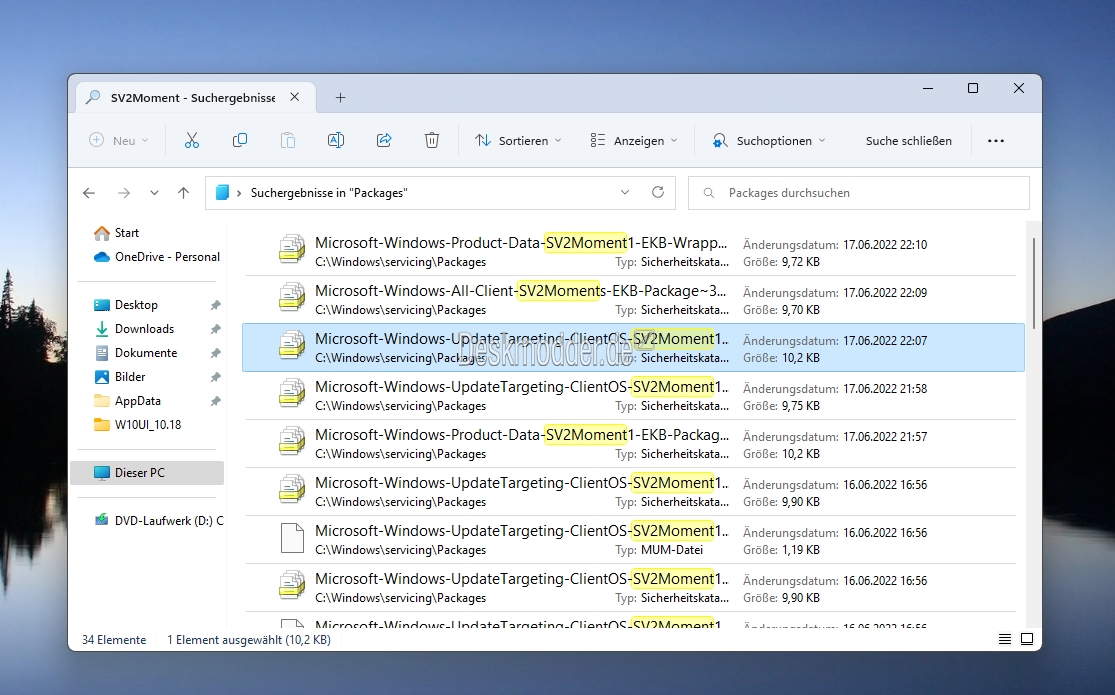Maximize the Explorer window
Viewport: 1115px width, 695px height.
[973, 88]
